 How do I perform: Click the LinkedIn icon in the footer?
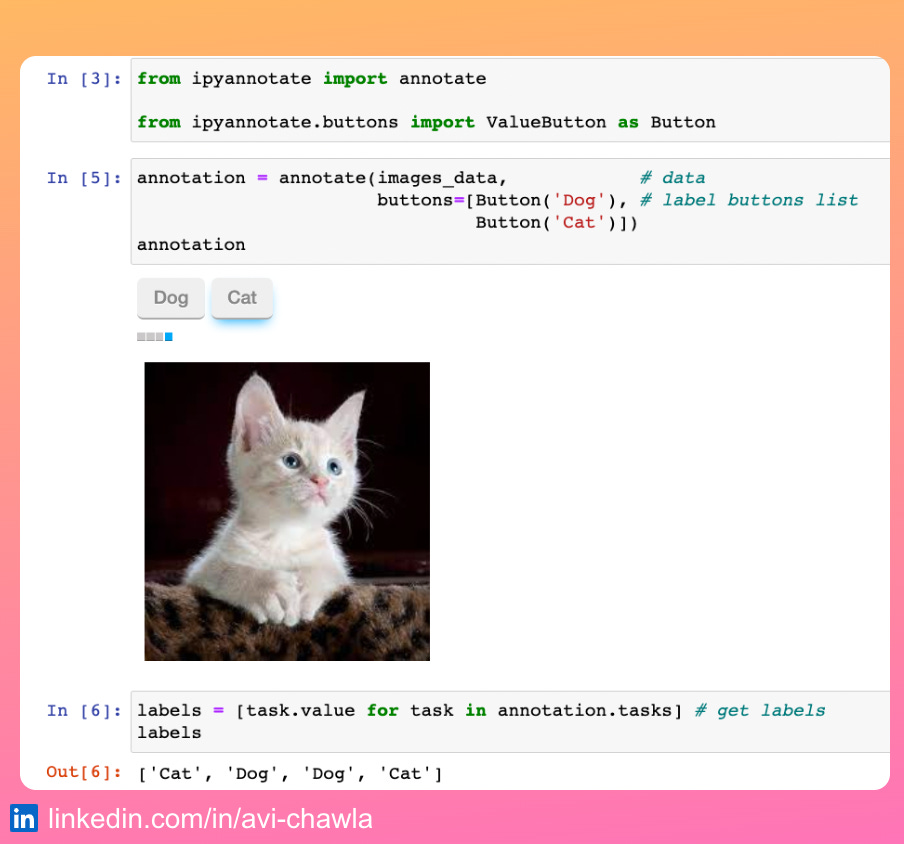pos(23,818)
